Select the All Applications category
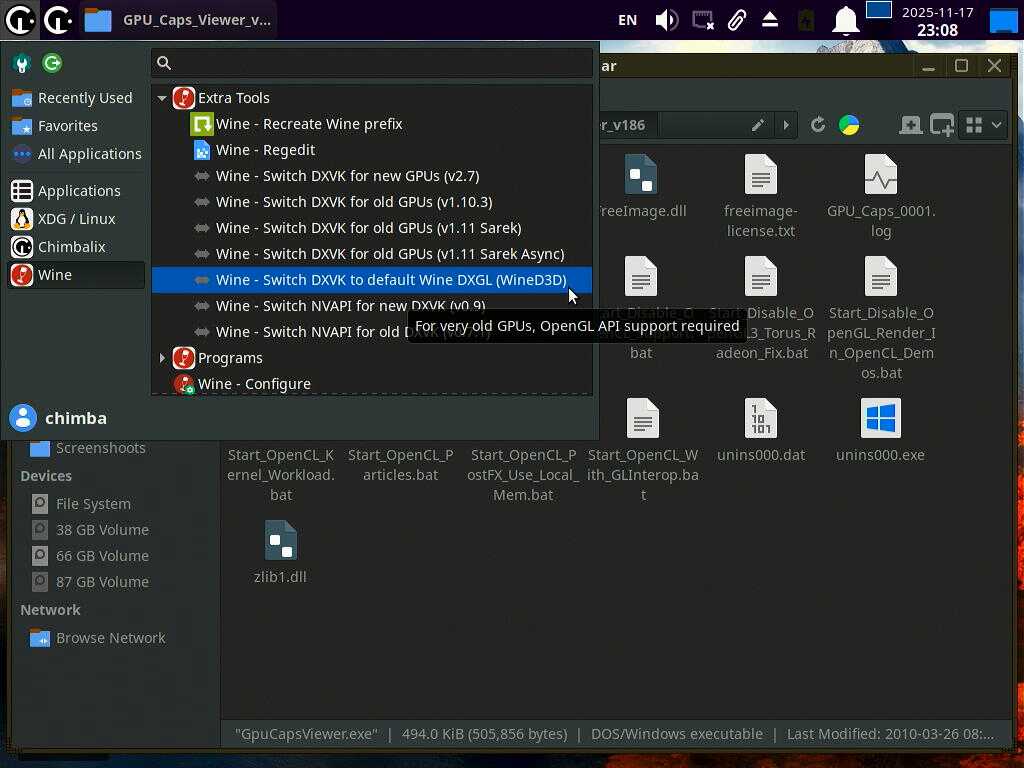The height and width of the screenshot is (768, 1024). [76, 153]
